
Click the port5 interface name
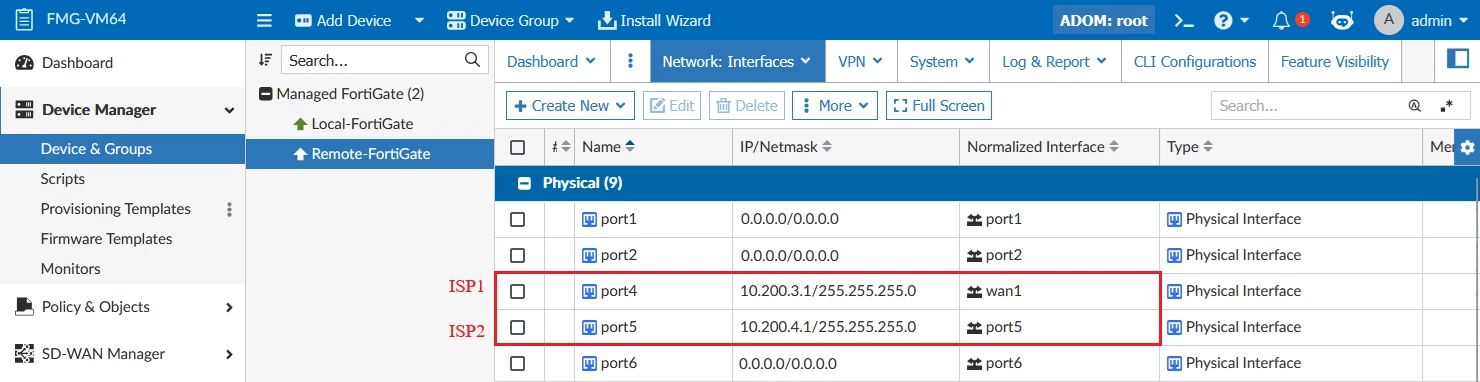pos(619,327)
